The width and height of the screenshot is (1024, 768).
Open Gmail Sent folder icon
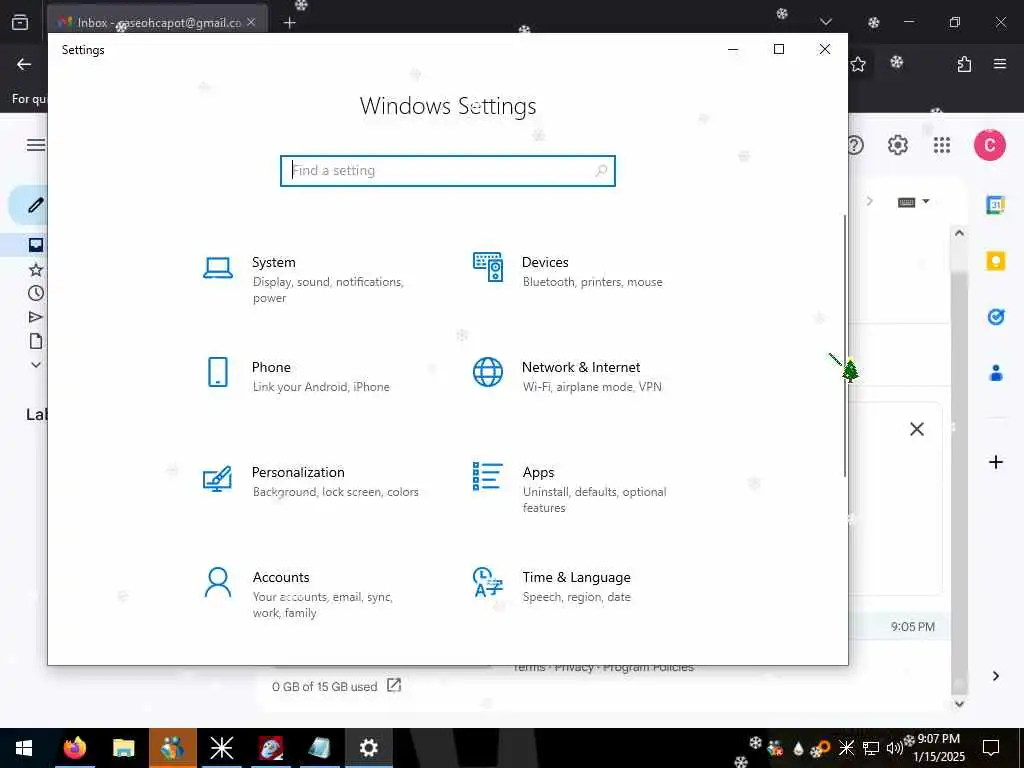click(x=36, y=317)
